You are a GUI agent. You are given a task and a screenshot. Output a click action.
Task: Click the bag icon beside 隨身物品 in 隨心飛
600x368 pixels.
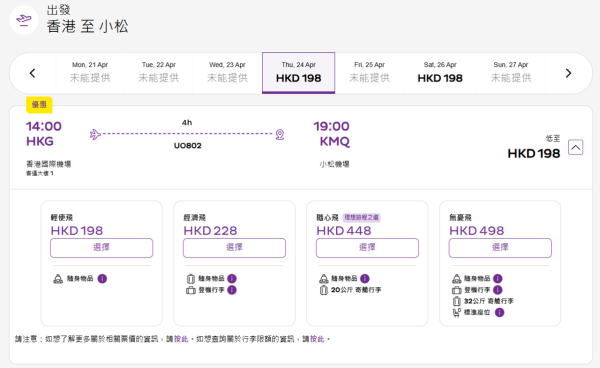[324, 279]
